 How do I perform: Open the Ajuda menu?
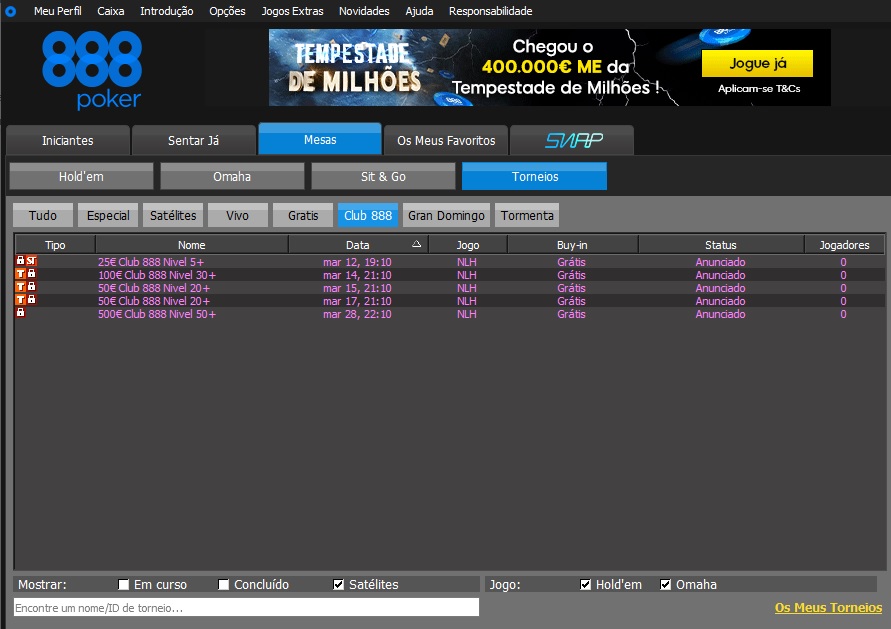coord(419,11)
